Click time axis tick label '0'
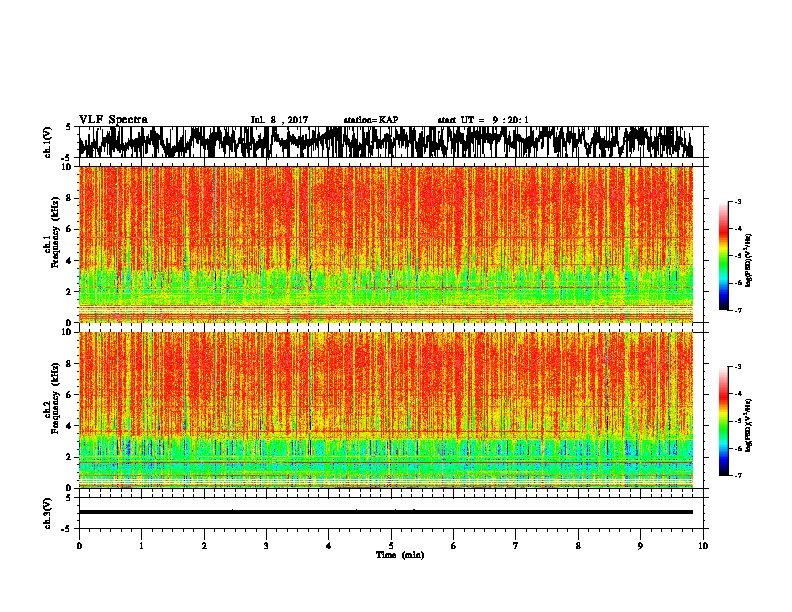792x612 pixels. click(x=79, y=546)
